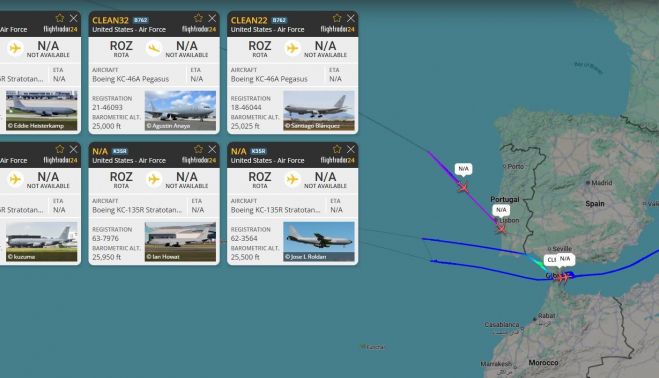
Task: Close the card for registration 62-3564
Action: point(351,149)
